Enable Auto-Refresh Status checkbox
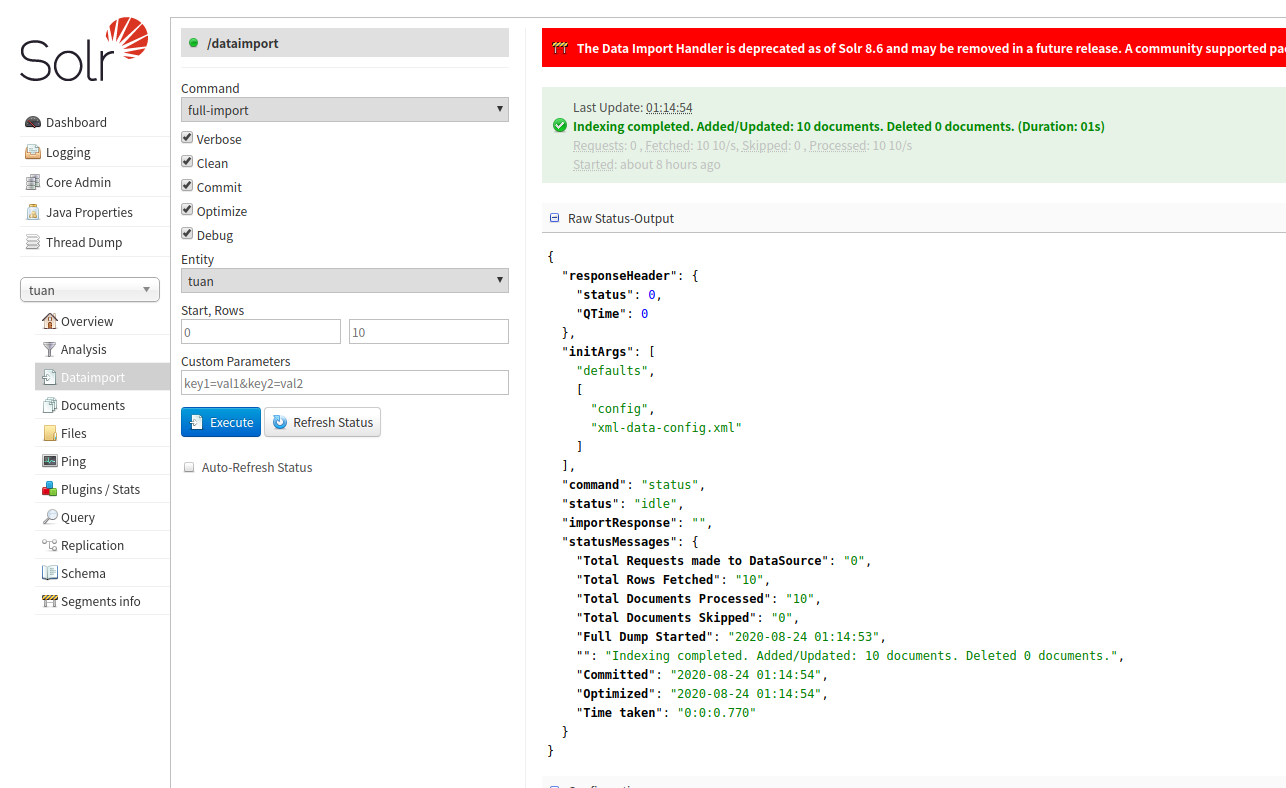This screenshot has width=1286, height=788. point(189,467)
